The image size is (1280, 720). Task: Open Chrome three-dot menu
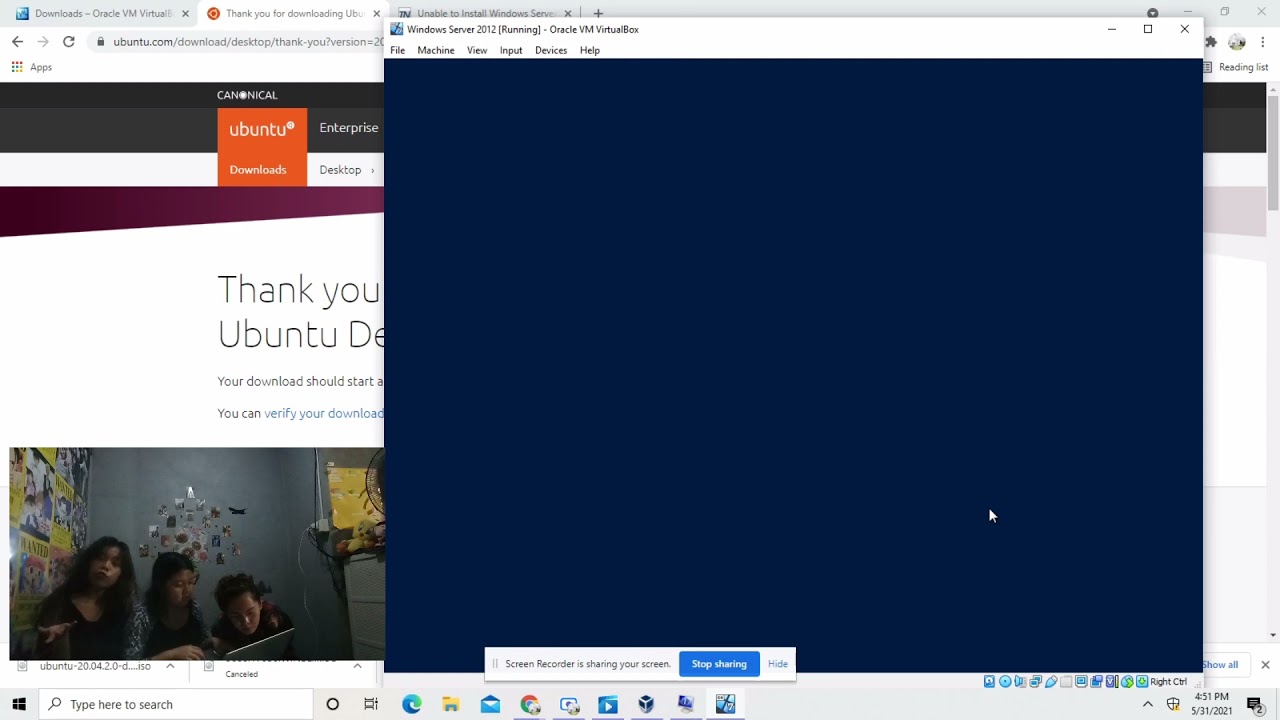1263,42
